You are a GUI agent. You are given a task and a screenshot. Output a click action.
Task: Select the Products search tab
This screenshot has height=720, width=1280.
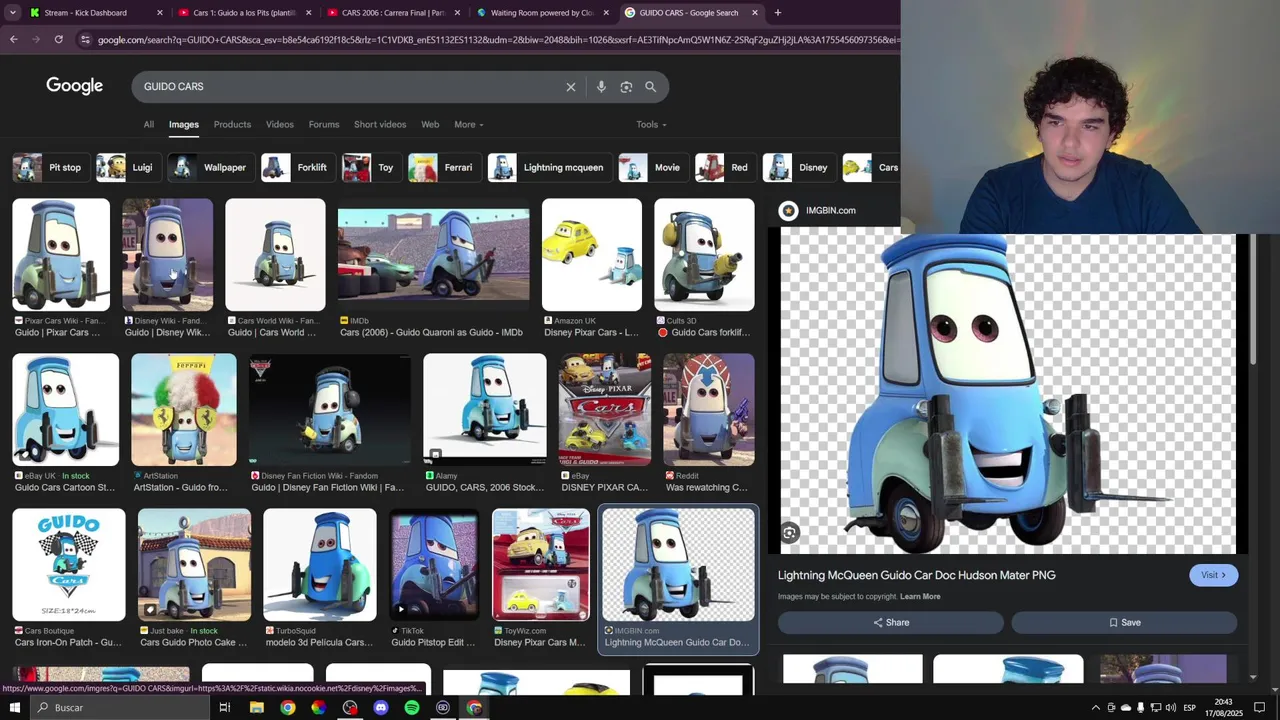pos(232,125)
